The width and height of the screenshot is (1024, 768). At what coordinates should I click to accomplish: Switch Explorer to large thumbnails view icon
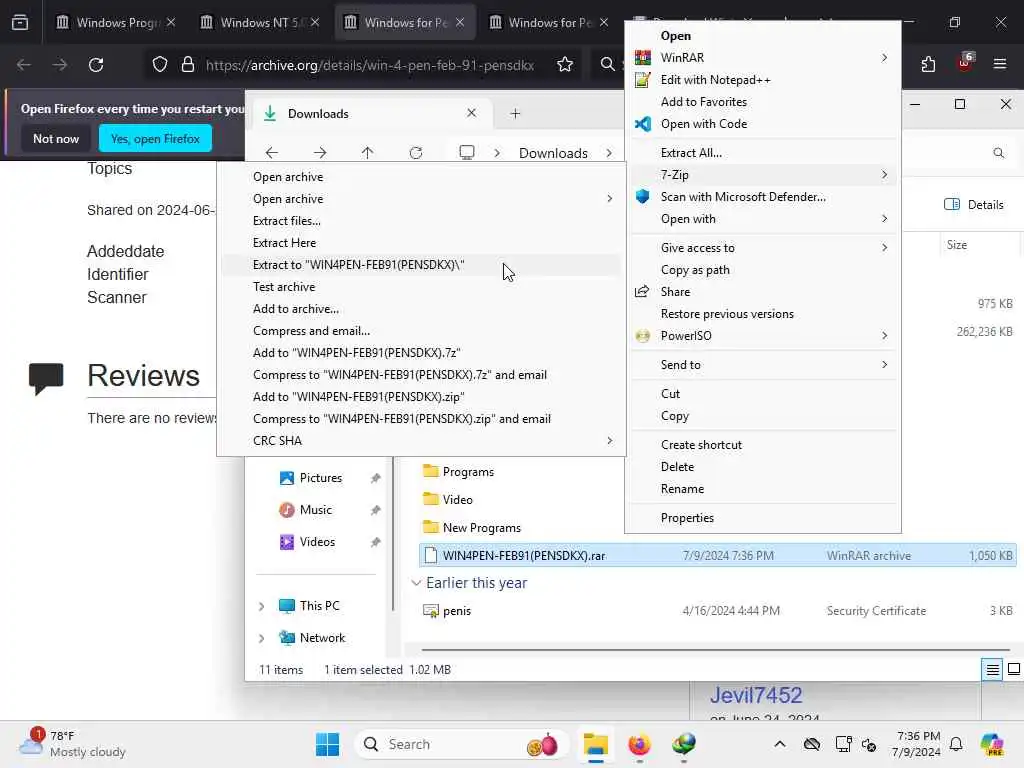pyautogui.click(x=1014, y=669)
